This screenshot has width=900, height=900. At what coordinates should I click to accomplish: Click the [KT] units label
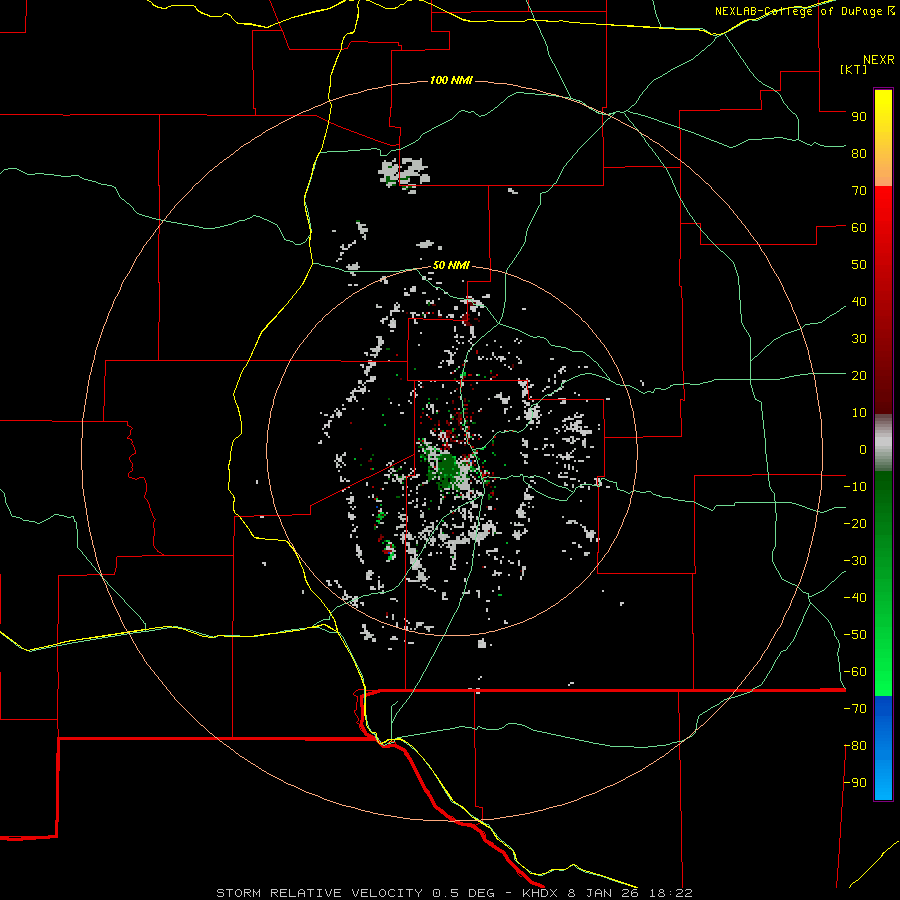[854, 69]
